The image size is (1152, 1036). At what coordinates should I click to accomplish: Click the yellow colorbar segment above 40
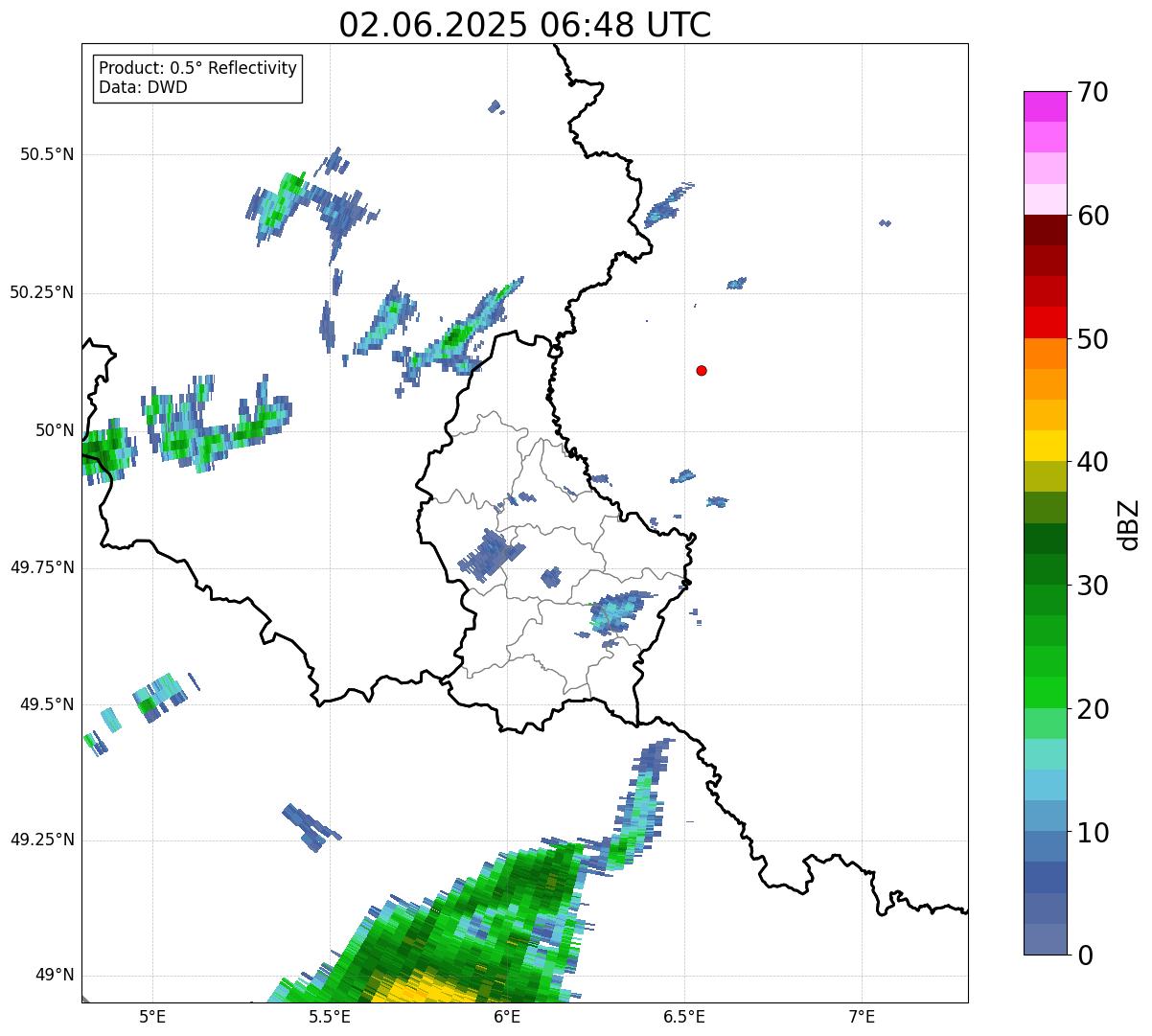1046,447
